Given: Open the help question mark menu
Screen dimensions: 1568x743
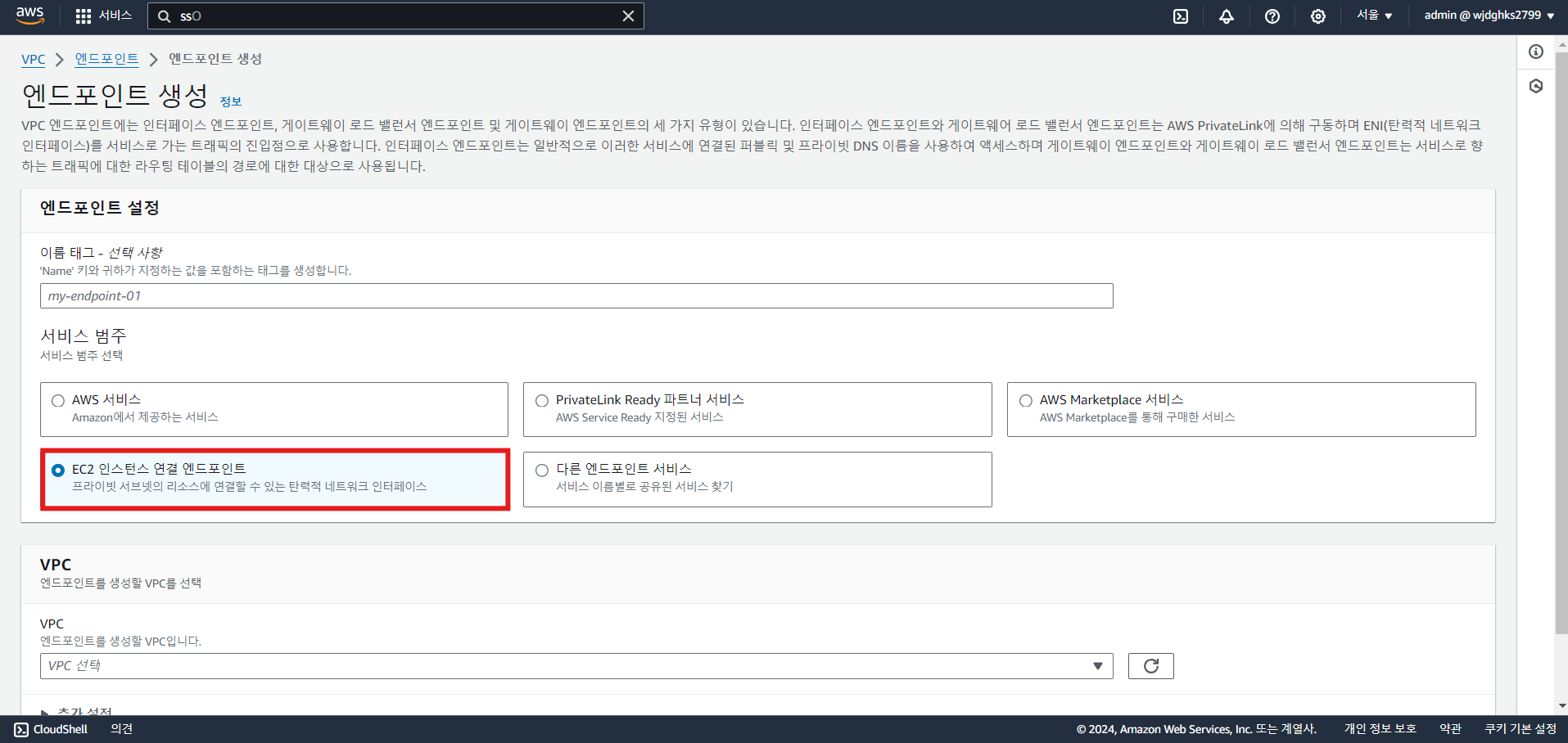Looking at the screenshot, I should click(1272, 16).
